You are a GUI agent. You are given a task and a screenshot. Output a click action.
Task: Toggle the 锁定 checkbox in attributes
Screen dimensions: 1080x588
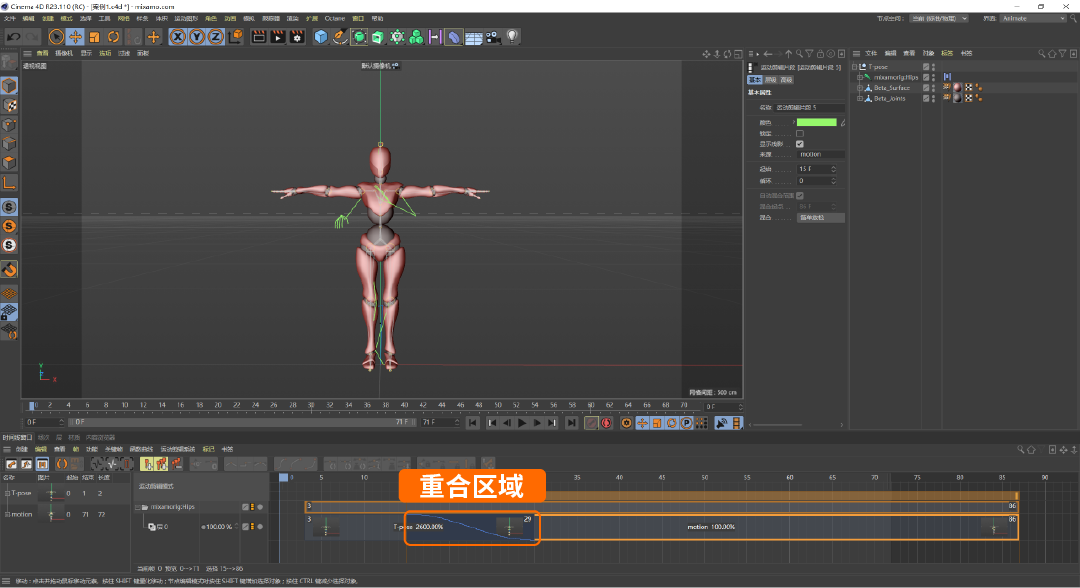pos(800,134)
